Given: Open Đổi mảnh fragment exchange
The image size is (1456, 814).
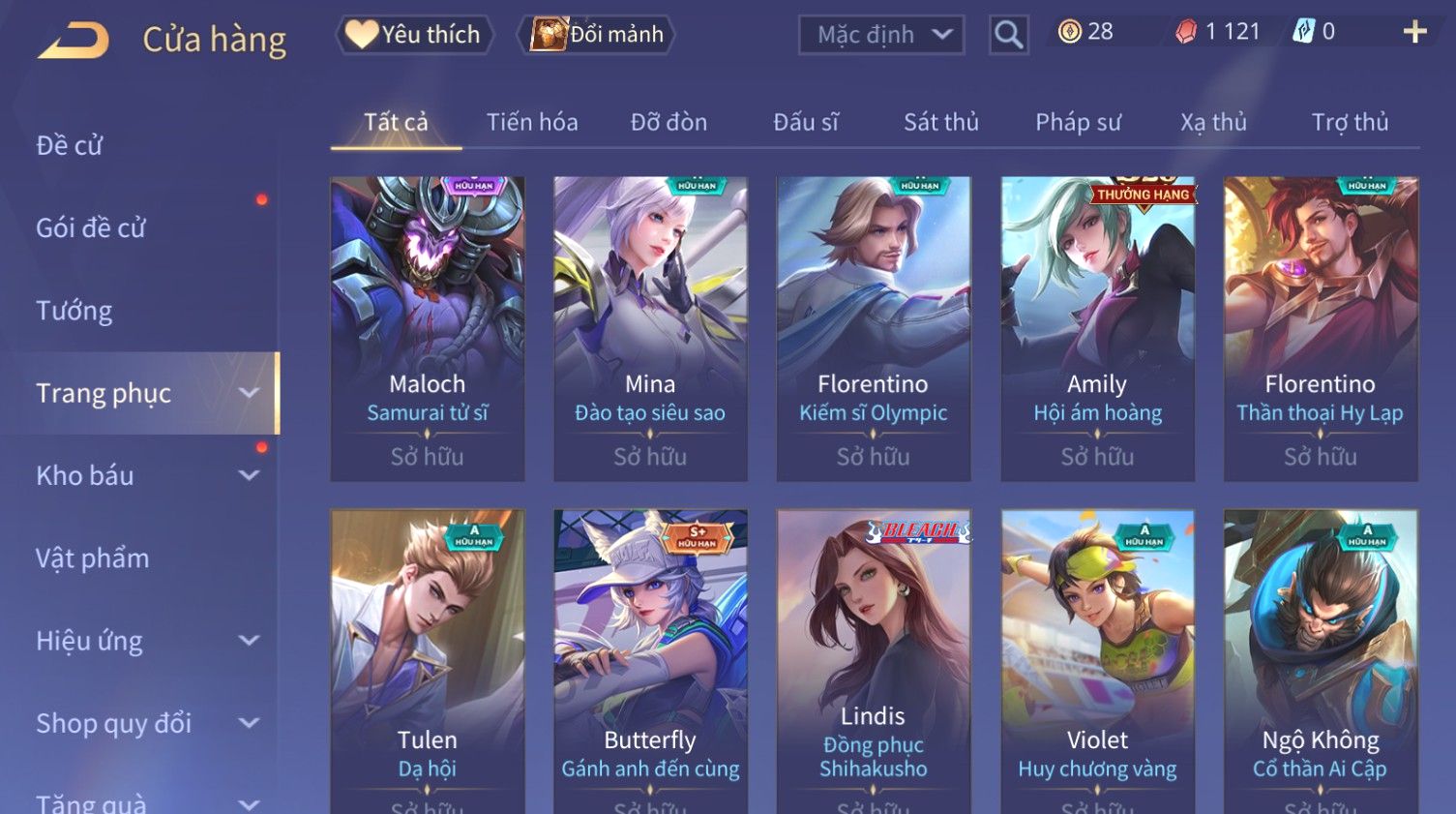Looking at the screenshot, I should point(595,35).
